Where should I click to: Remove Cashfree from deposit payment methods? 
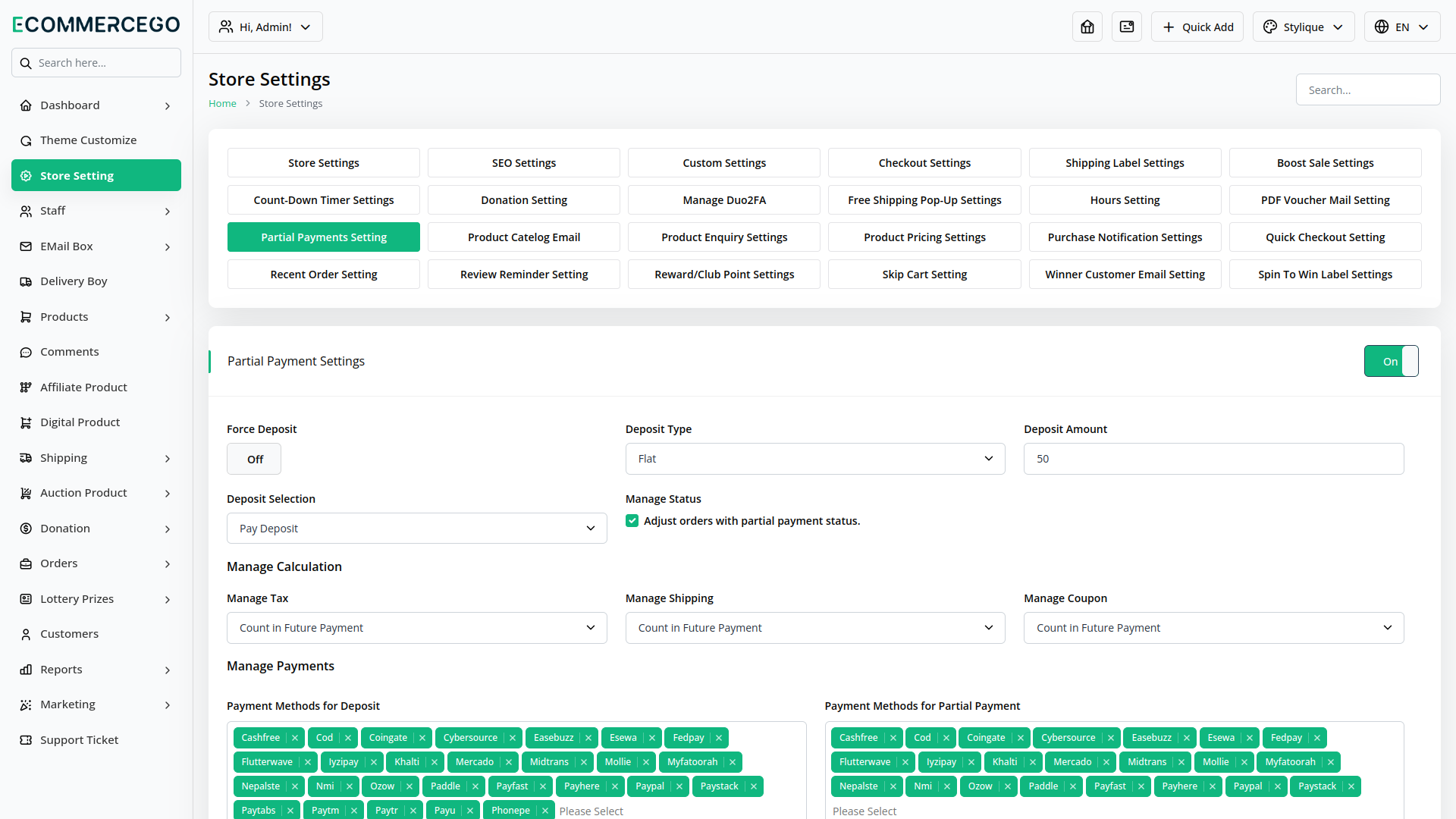pyautogui.click(x=295, y=738)
